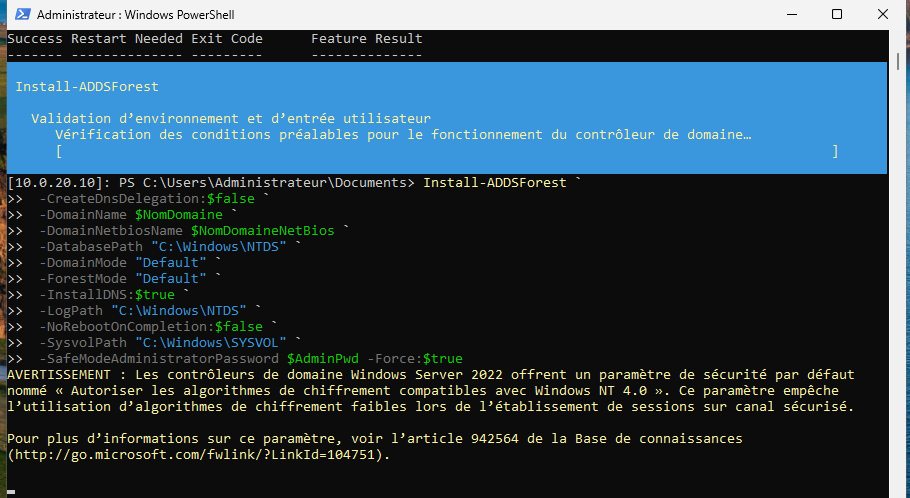Click the prompt '[10.0.20.10]: PS C:\Users\Administrateur\Documents>'
The width and height of the screenshot is (910, 498).
coord(211,183)
